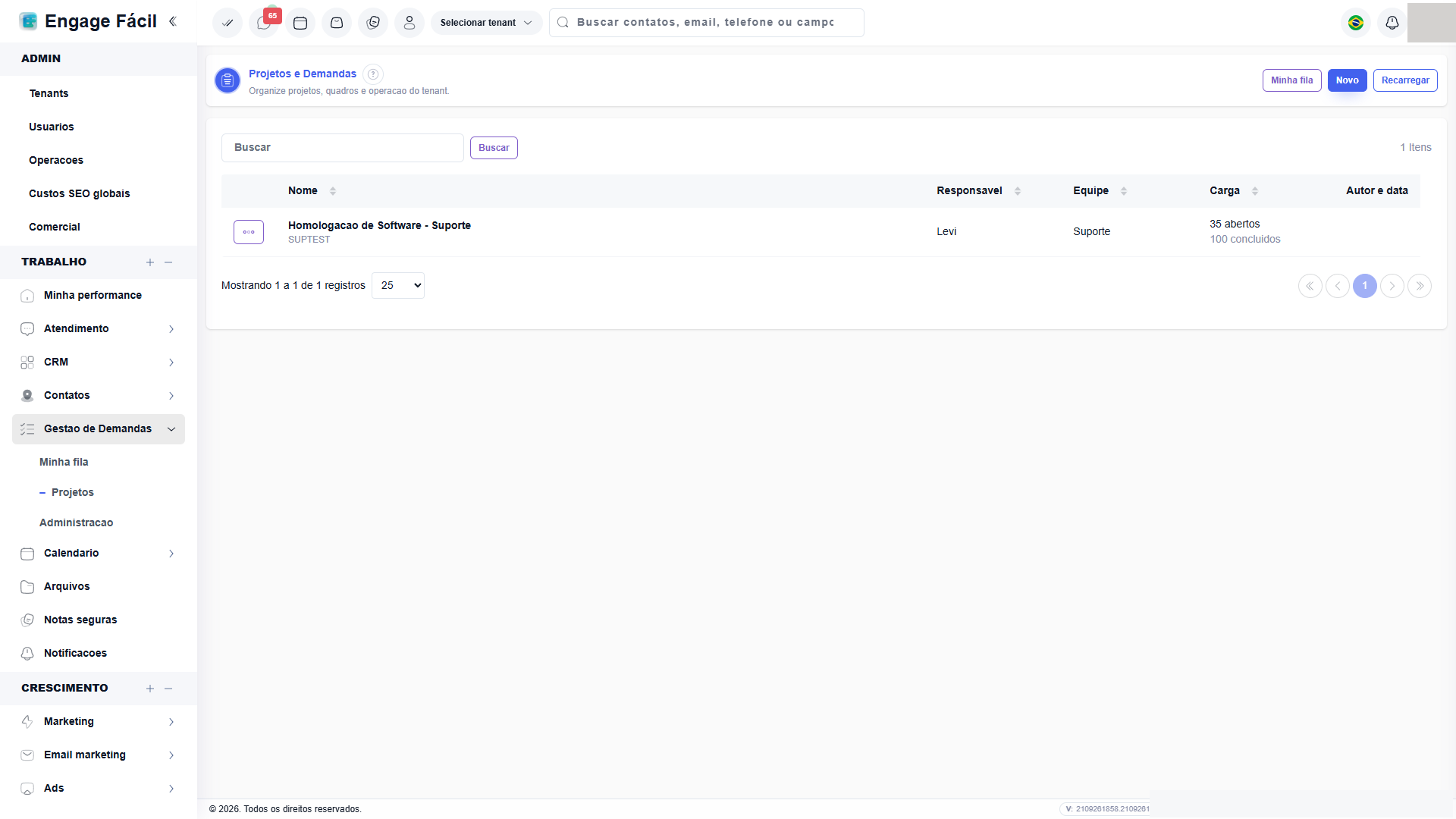Collapse the sidebar with the double-chevron icon
Image resolution: width=1456 pixels, height=819 pixels.
pos(173,21)
